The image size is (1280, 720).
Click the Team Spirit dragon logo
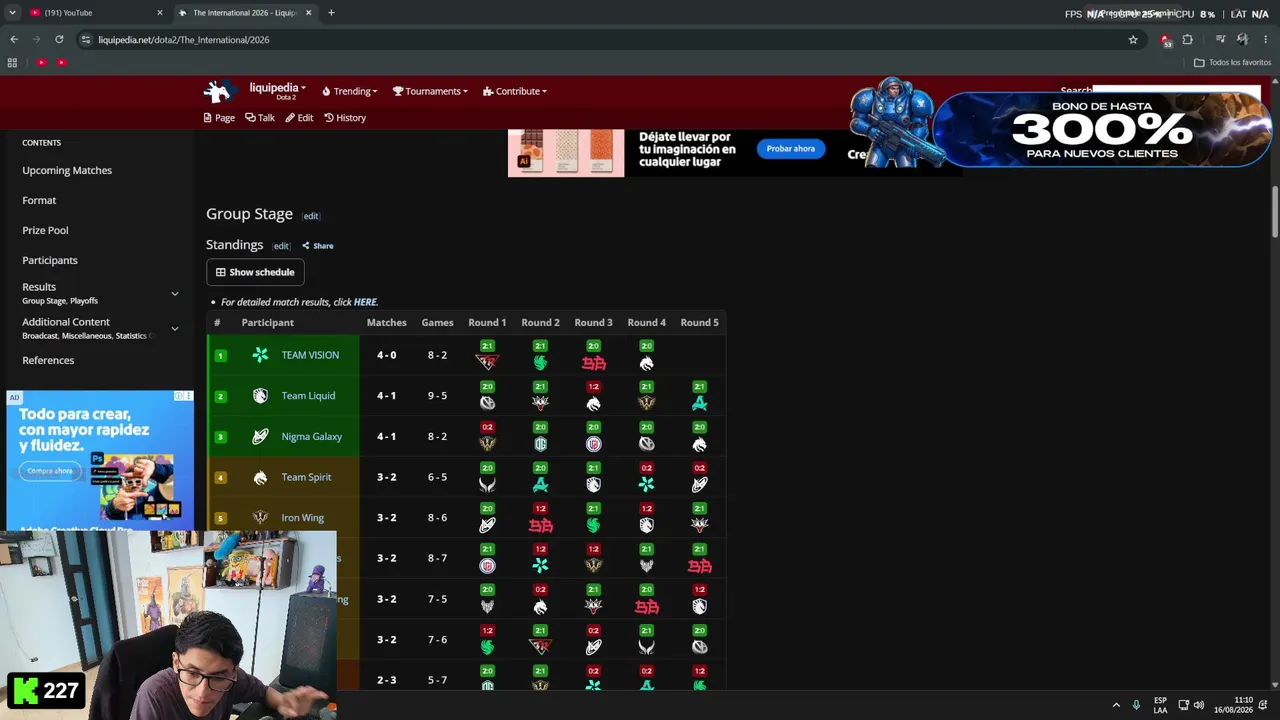tap(260, 478)
